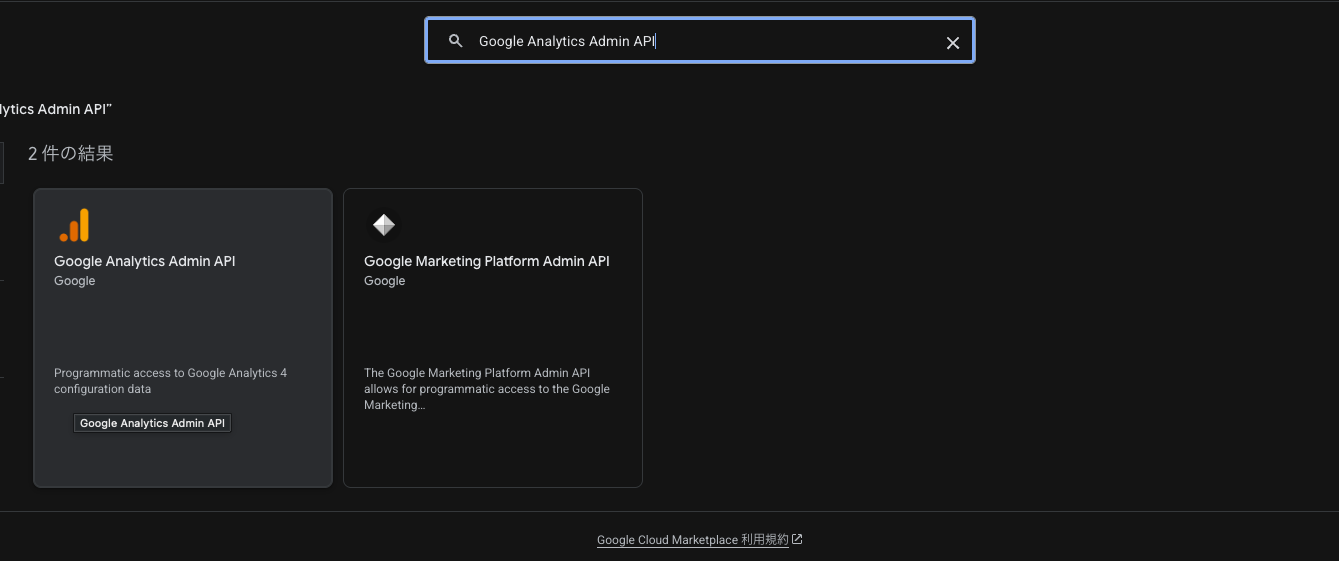The width and height of the screenshot is (1339, 561).
Task: Click the external-link icon beside 利用規約
Action: point(797,539)
